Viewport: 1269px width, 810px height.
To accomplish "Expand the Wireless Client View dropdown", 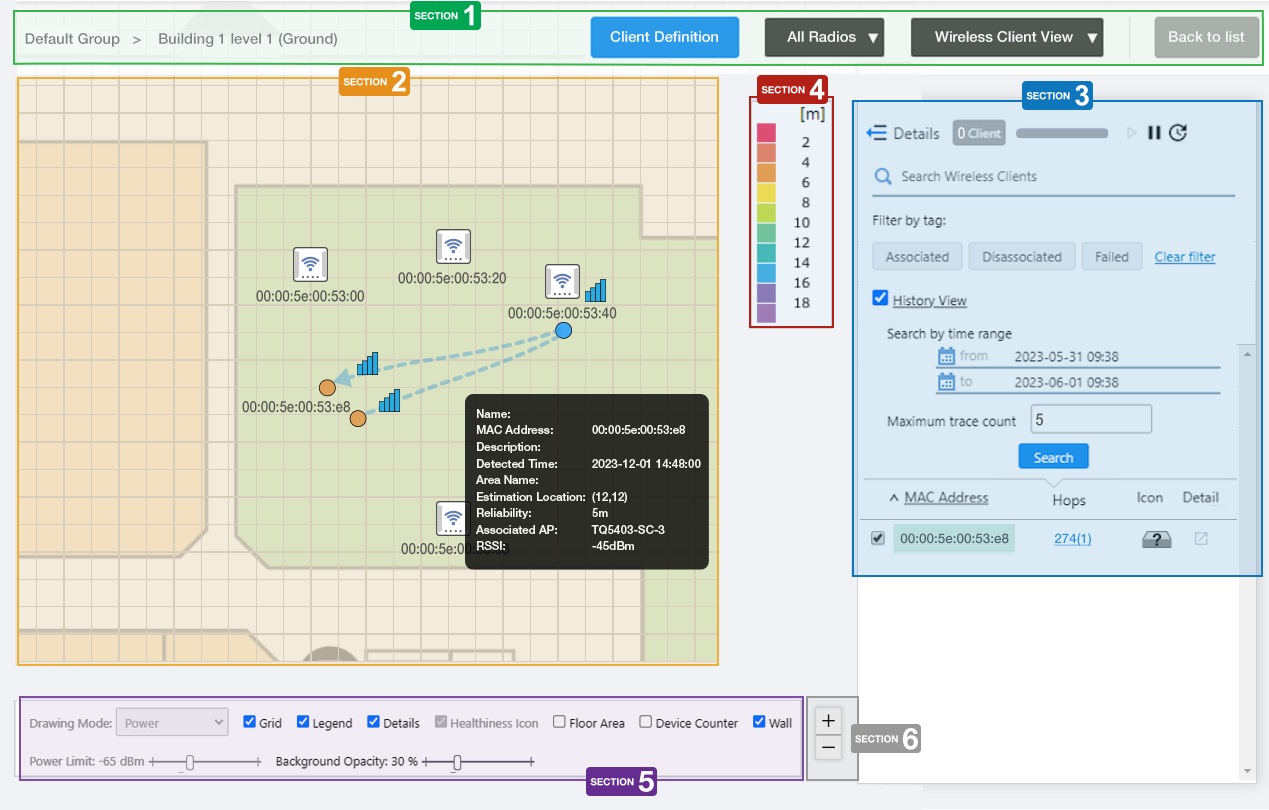I will [1006, 37].
